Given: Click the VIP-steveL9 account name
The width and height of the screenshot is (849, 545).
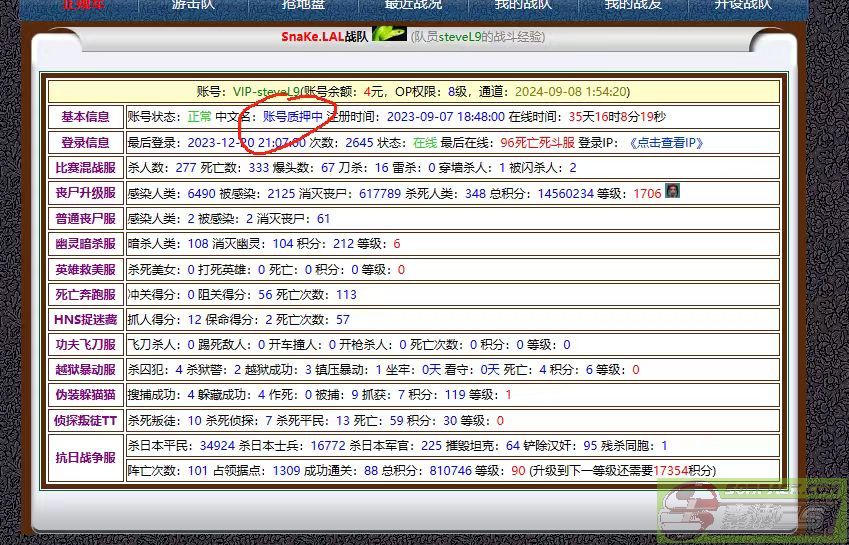Looking at the screenshot, I should 266,91.
